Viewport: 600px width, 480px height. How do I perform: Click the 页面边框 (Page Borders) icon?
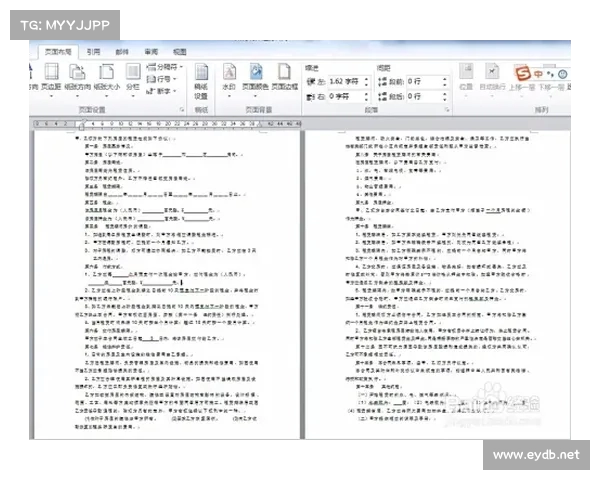(284, 76)
